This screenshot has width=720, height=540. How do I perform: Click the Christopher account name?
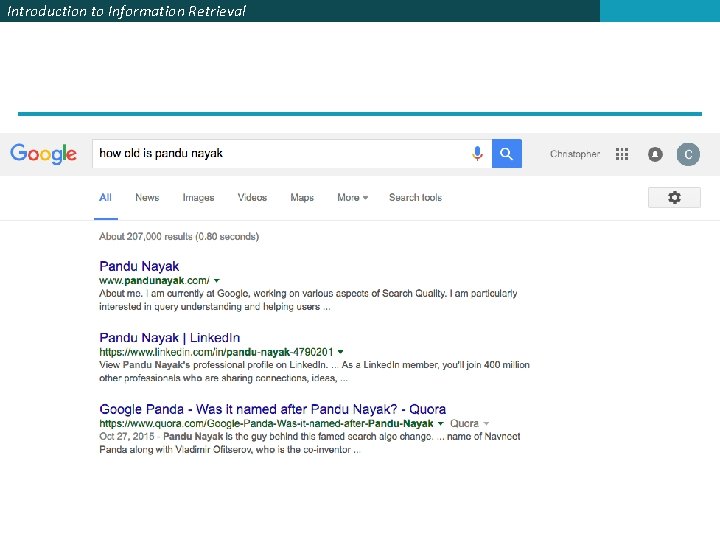coord(575,154)
